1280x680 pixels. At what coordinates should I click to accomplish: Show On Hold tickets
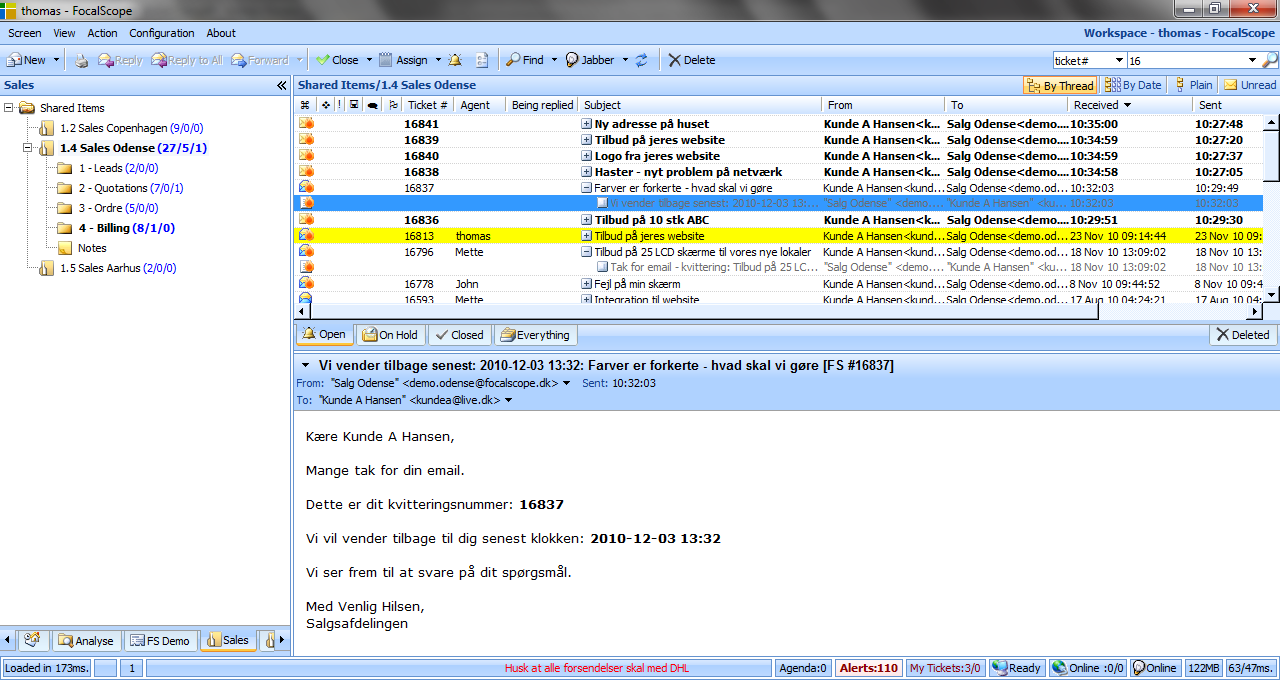click(390, 335)
